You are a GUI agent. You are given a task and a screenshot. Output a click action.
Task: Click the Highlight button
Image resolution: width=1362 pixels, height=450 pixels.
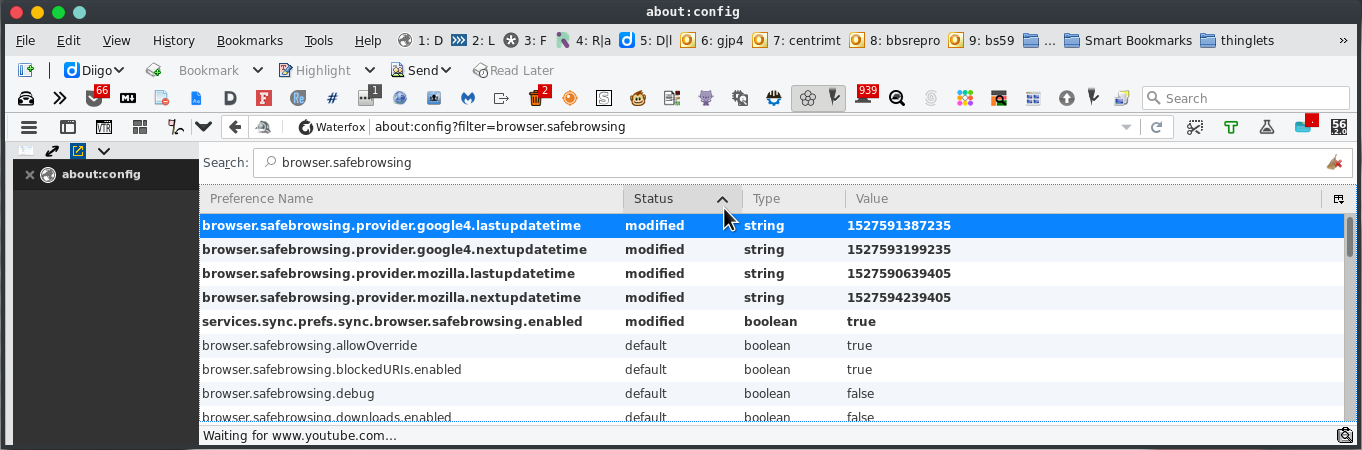[x=314, y=70]
